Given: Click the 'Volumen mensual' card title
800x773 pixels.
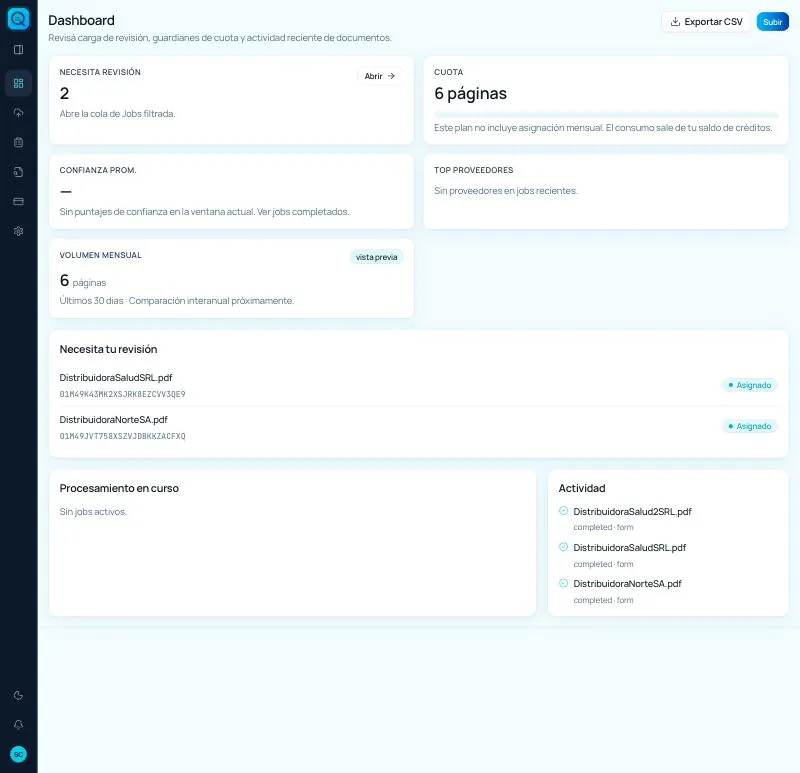Looking at the screenshot, I should (101, 255).
